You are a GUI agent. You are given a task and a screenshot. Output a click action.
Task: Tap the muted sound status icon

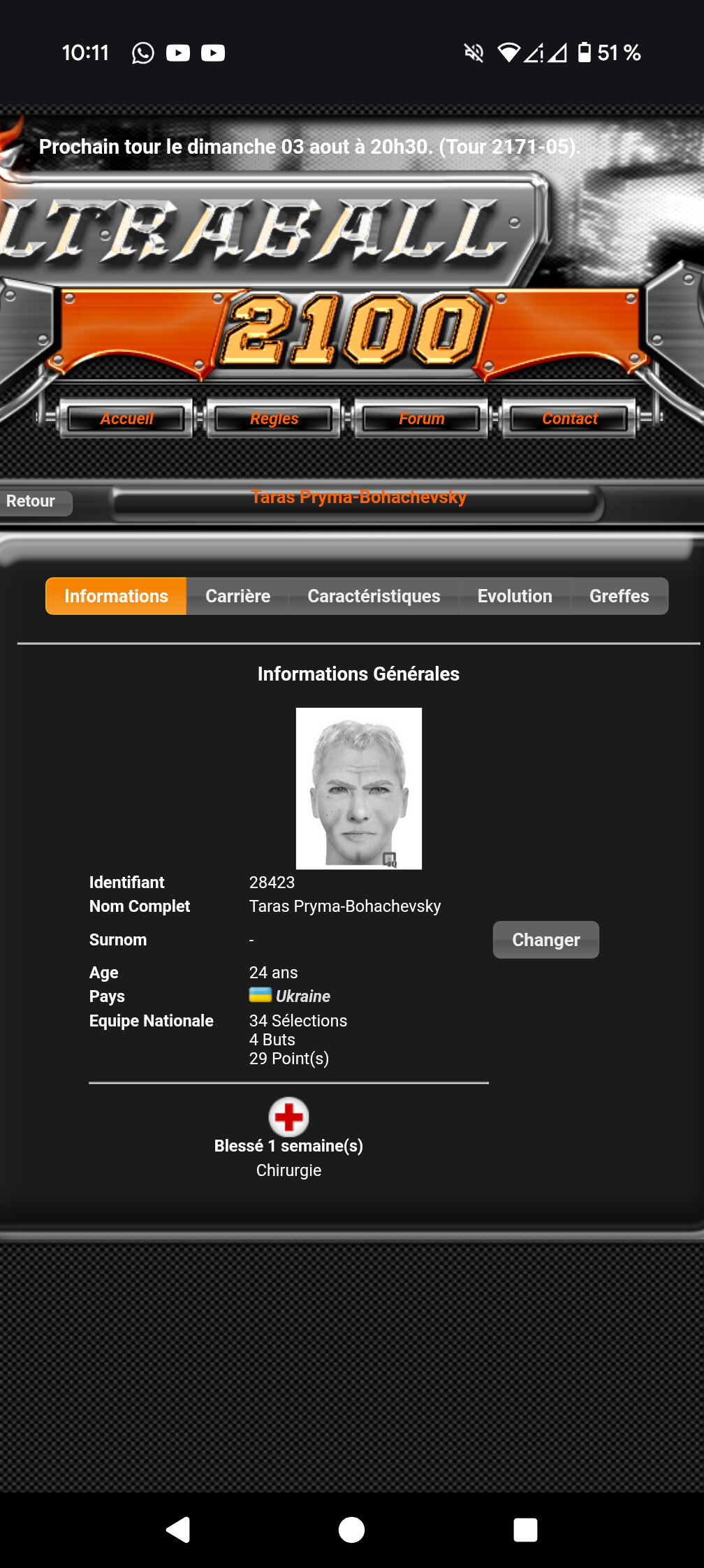click(x=474, y=52)
